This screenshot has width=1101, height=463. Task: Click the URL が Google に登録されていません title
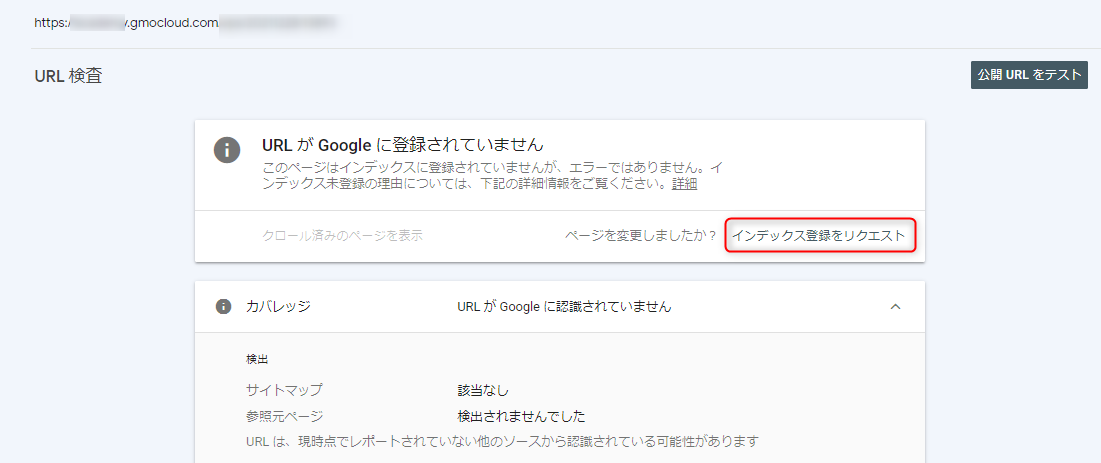tap(403, 145)
